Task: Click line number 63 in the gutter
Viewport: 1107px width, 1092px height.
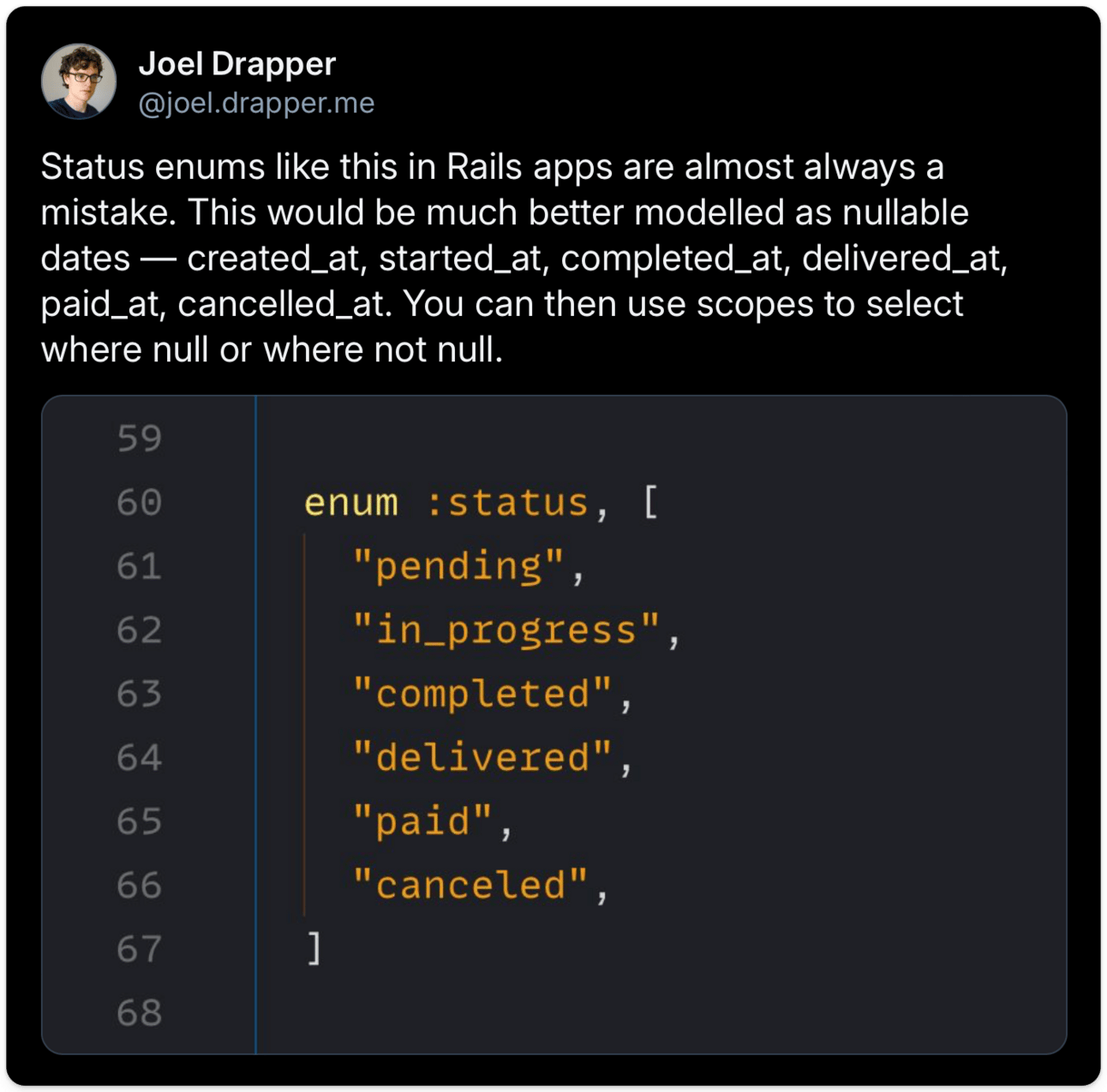Action: tap(139, 694)
